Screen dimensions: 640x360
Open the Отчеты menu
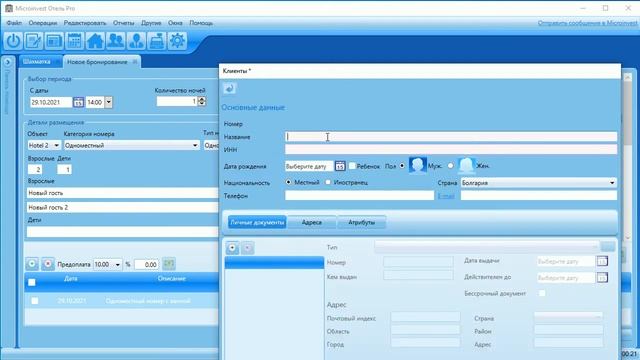point(124,23)
